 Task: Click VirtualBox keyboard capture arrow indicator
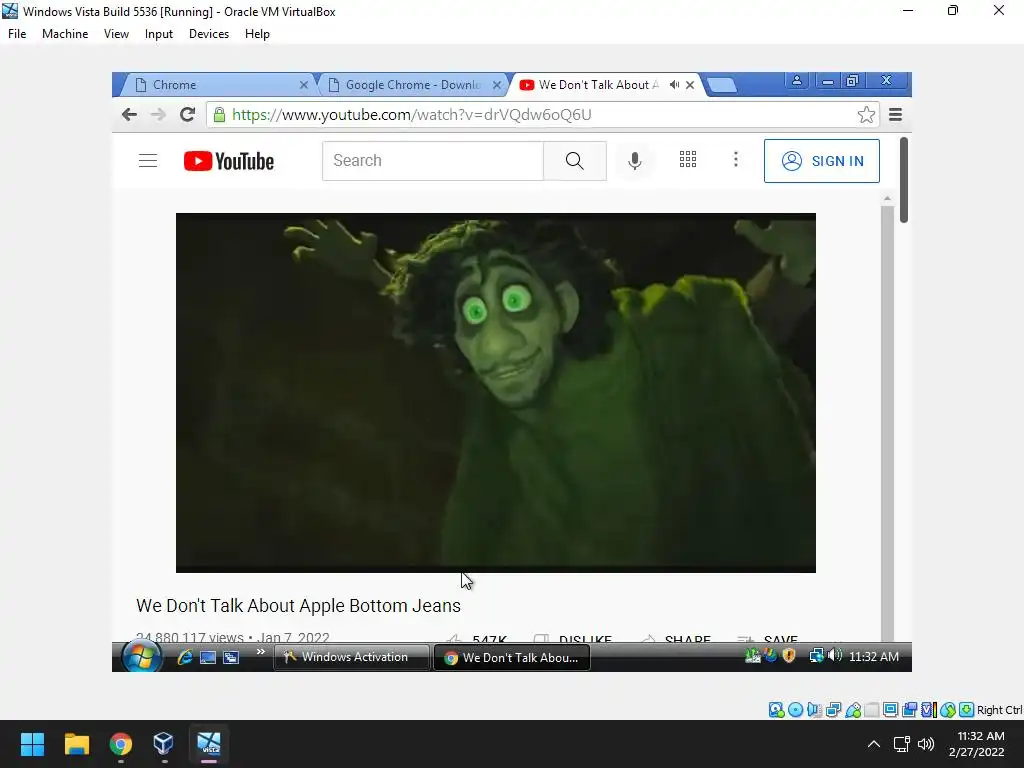(x=967, y=710)
